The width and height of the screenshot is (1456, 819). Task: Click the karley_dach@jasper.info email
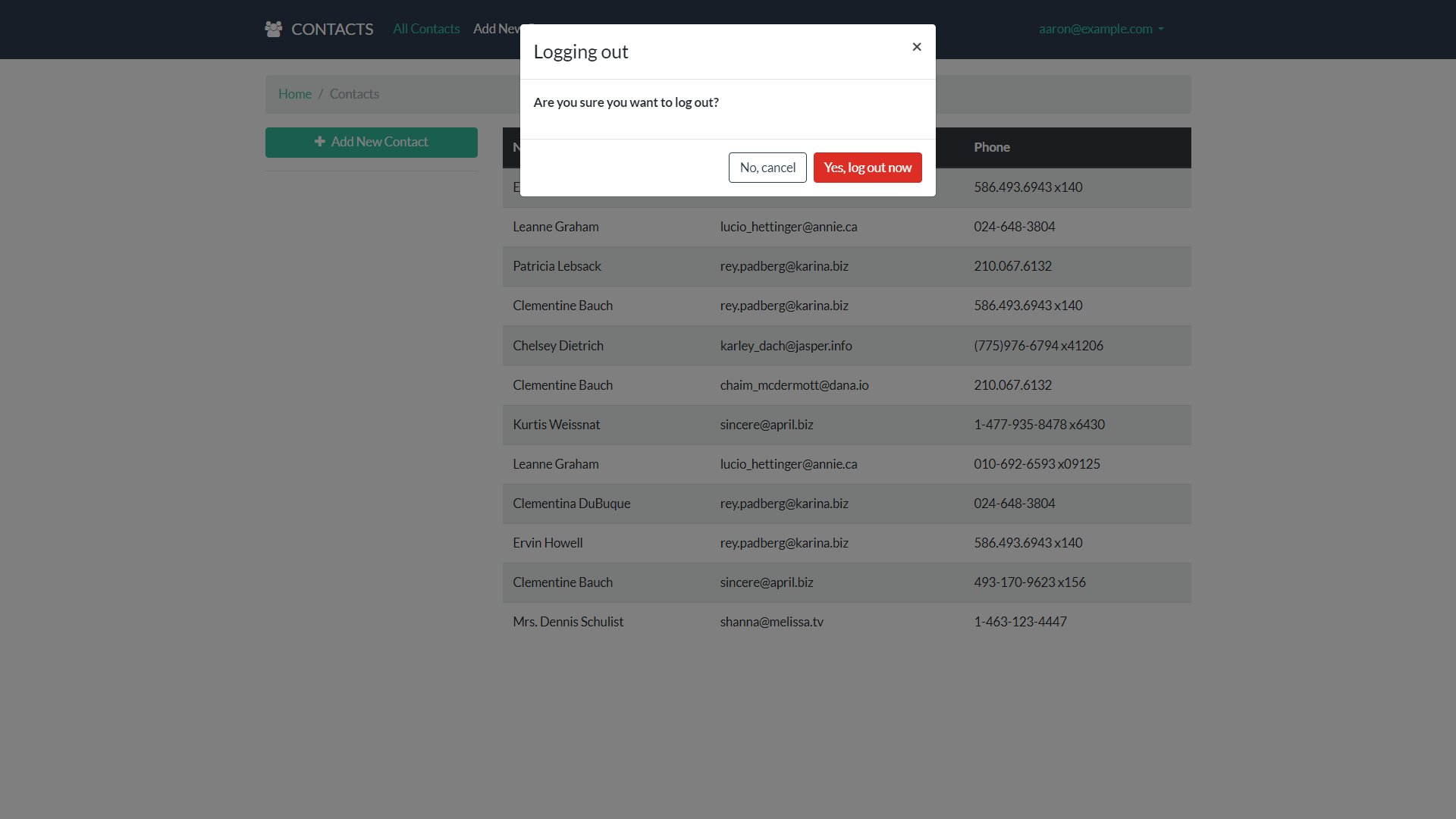tap(786, 346)
